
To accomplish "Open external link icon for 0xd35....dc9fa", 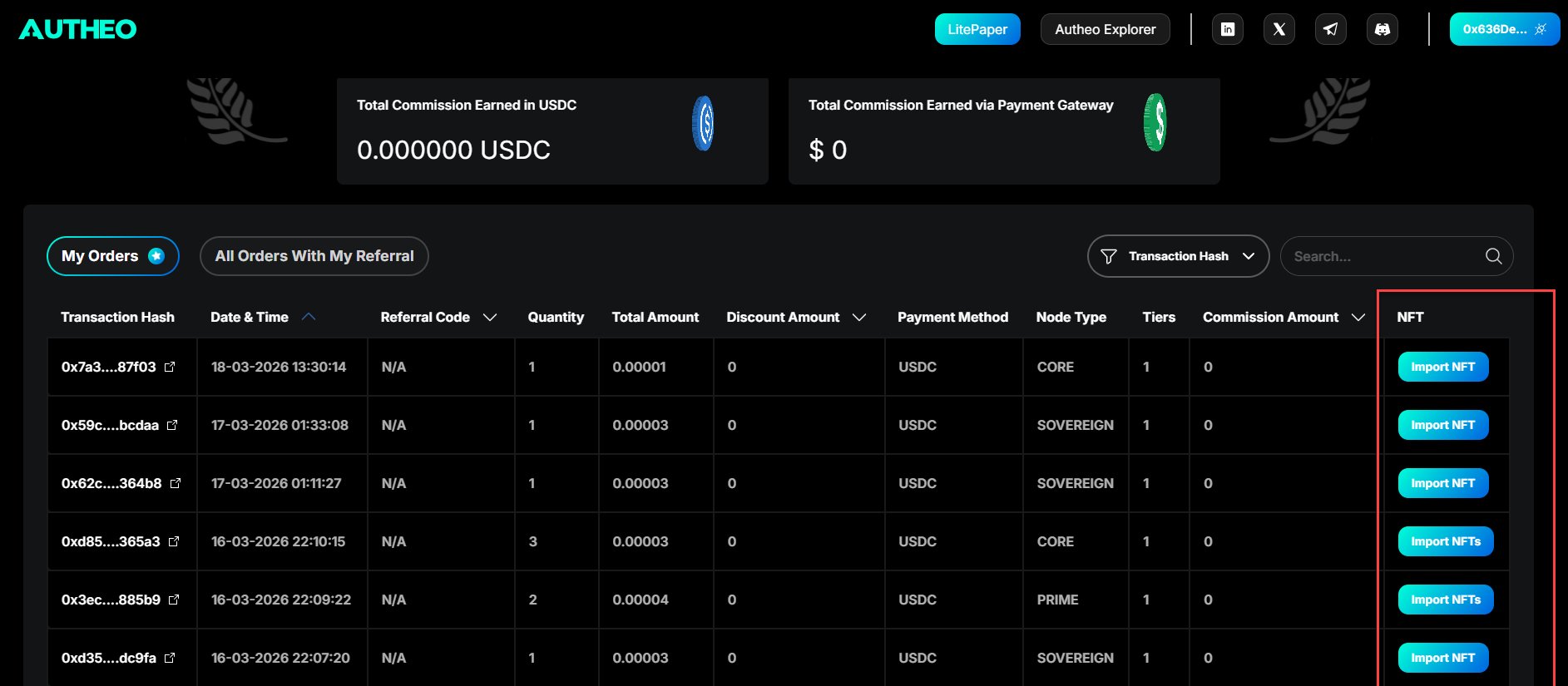I will point(170,658).
